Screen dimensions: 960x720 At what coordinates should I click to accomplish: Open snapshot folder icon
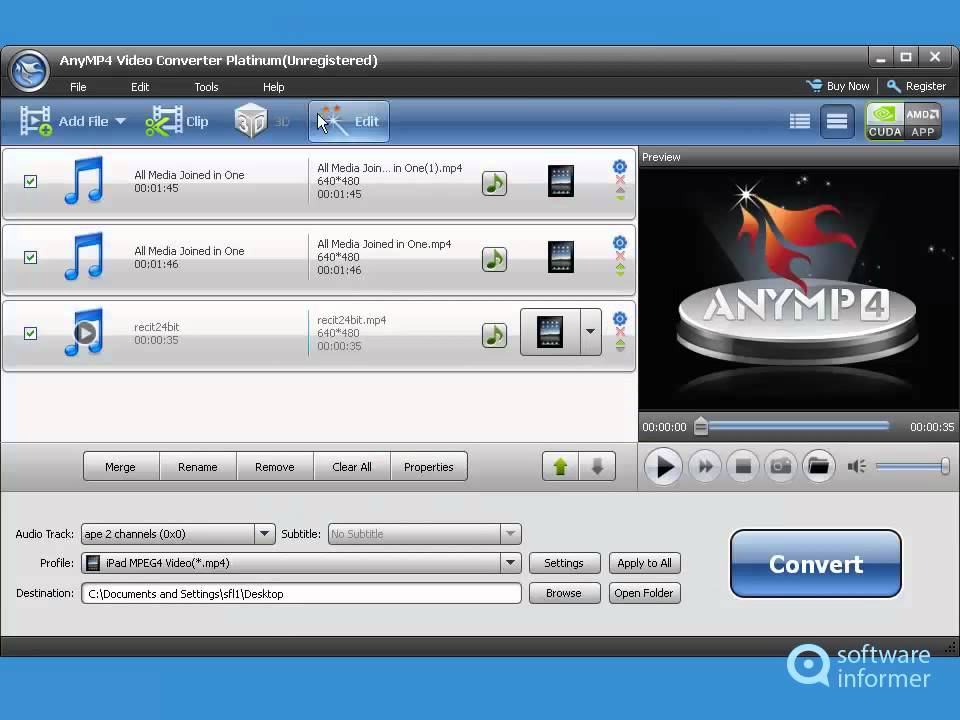click(819, 467)
